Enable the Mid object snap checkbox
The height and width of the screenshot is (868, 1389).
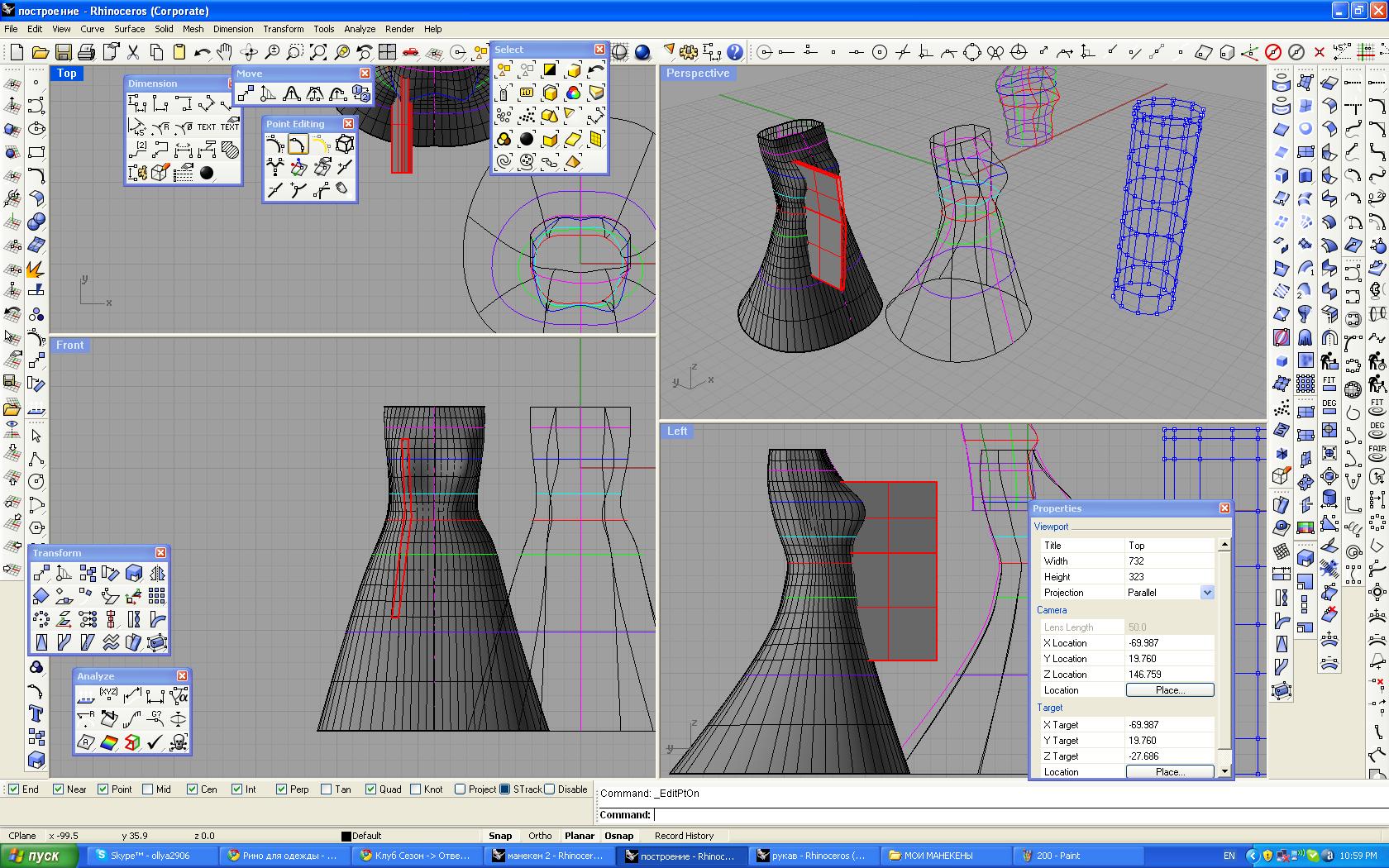147,789
